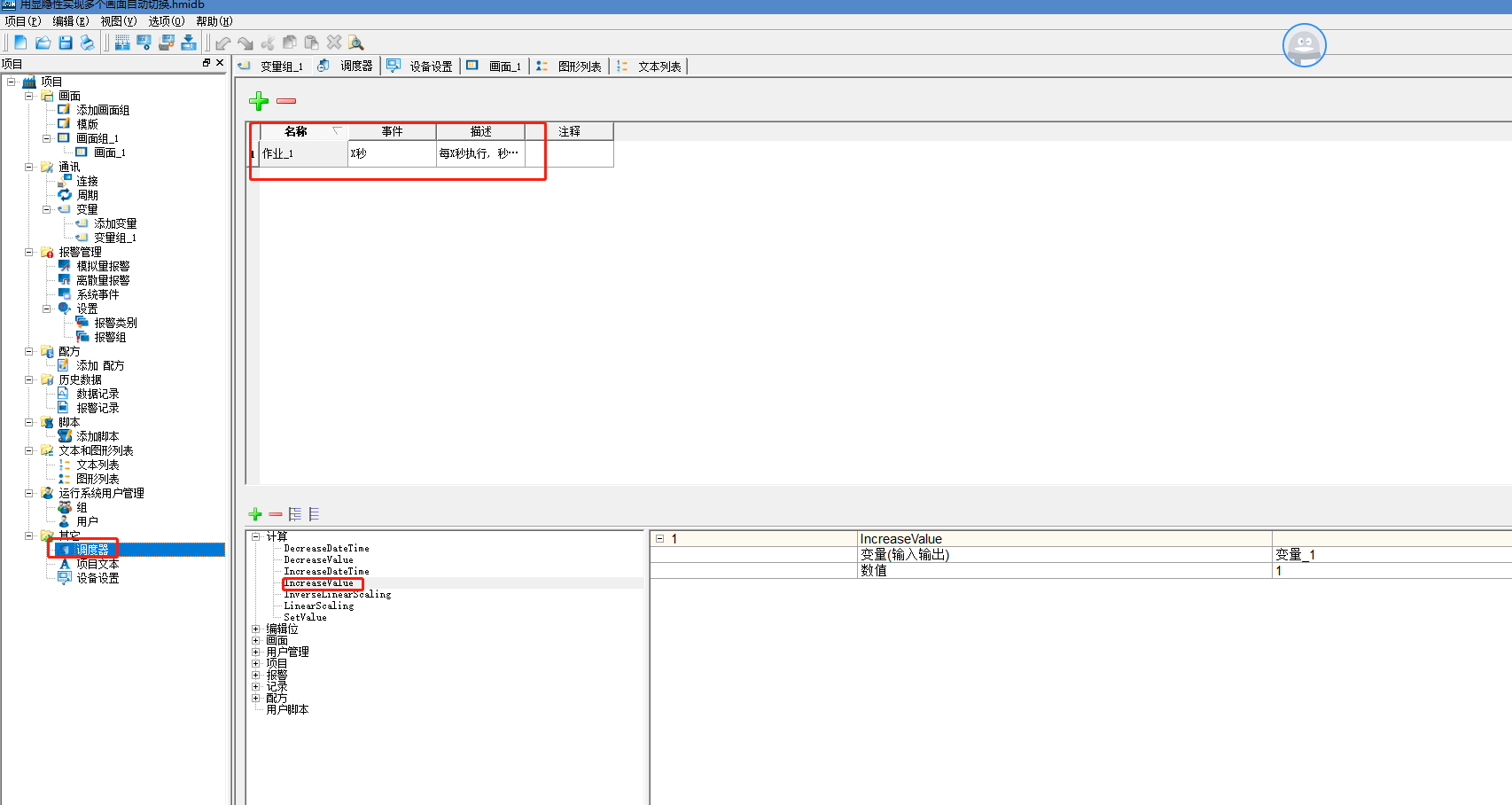This screenshot has width=1512, height=805.
Task: Click the 变量_1 value field
Action: click(x=1391, y=555)
